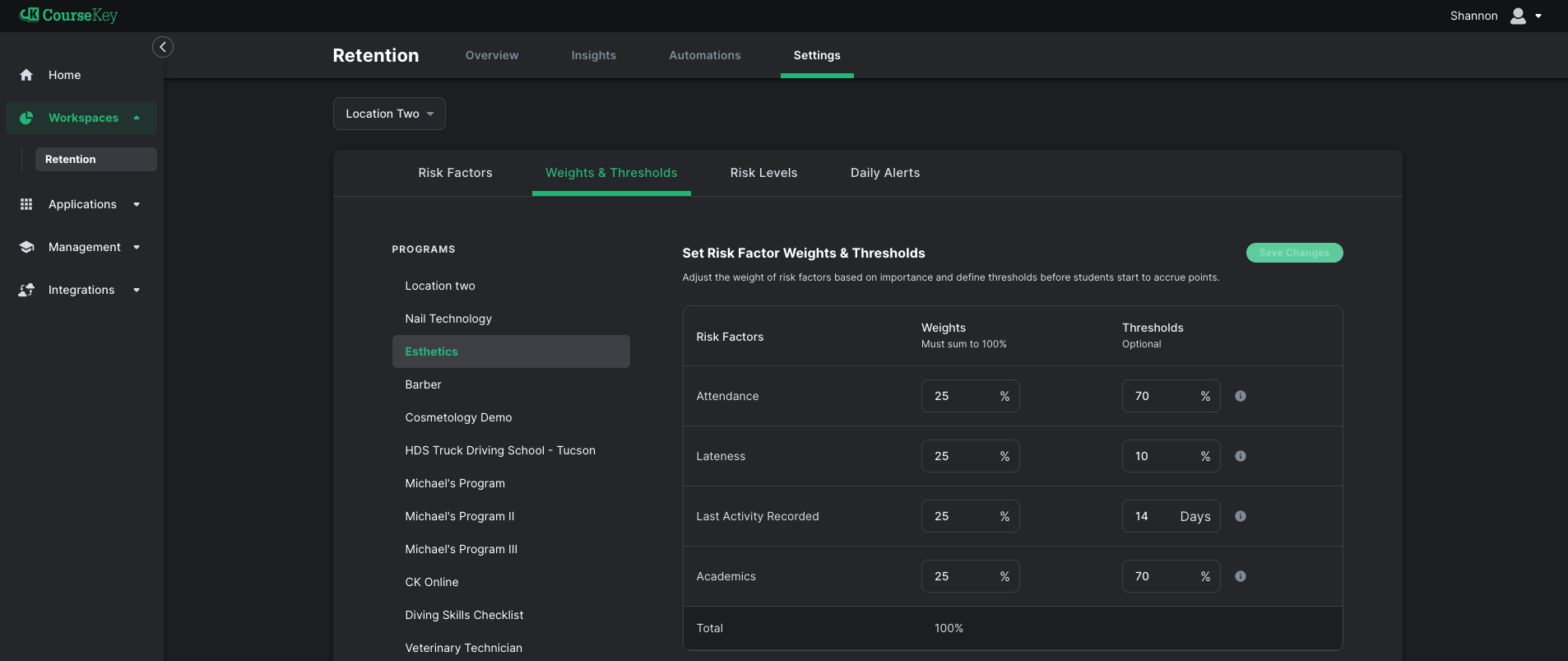The width and height of the screenshot is (1568, 661).
Task: Select Michael's Program III
Action: pos(511,549)
